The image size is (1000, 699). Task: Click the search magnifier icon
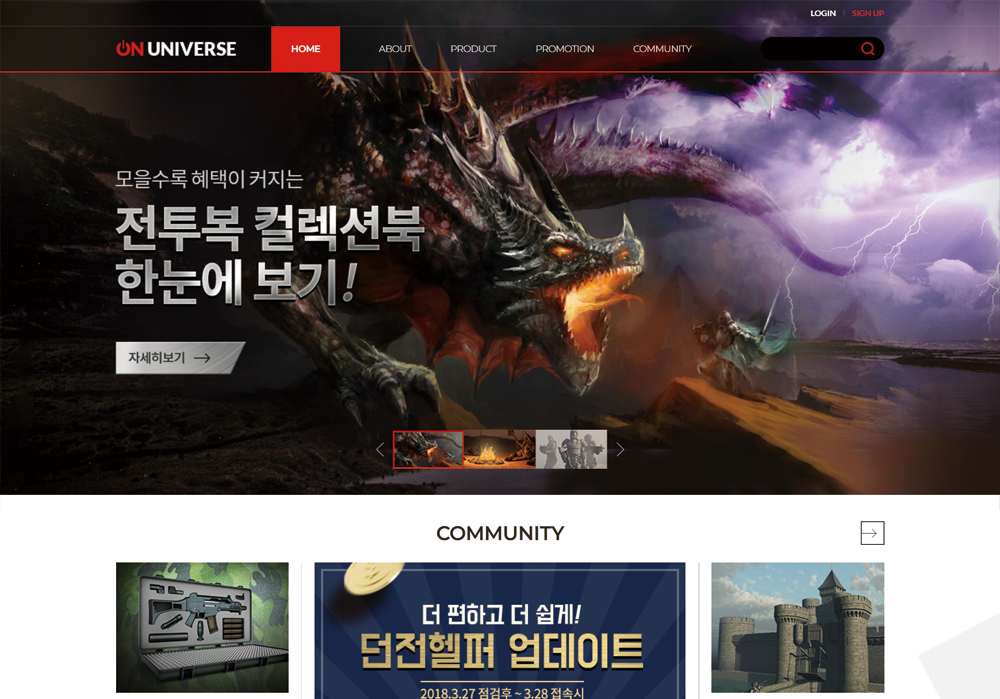point(867,49)
